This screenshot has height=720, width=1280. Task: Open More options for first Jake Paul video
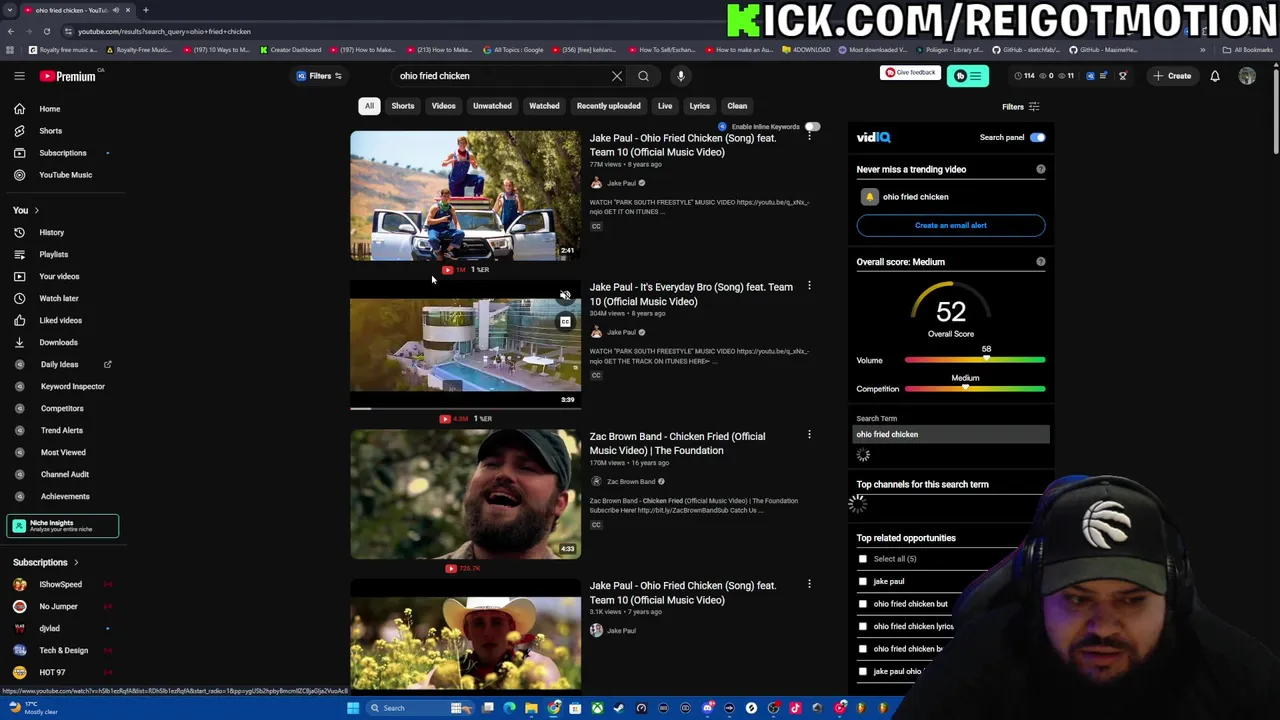[x=809, y=137]
